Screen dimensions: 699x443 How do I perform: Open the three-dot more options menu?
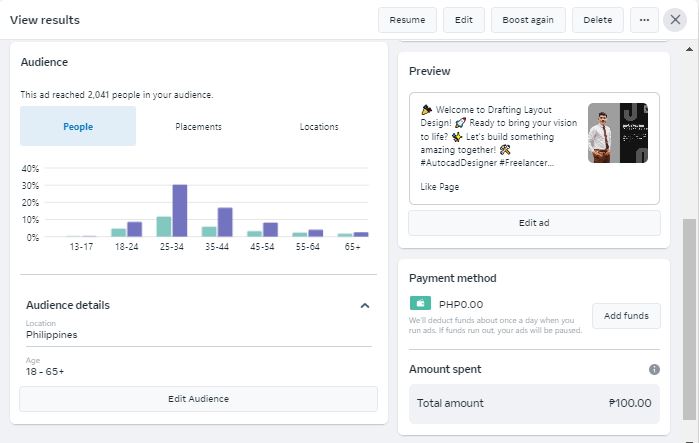(645, 20)
